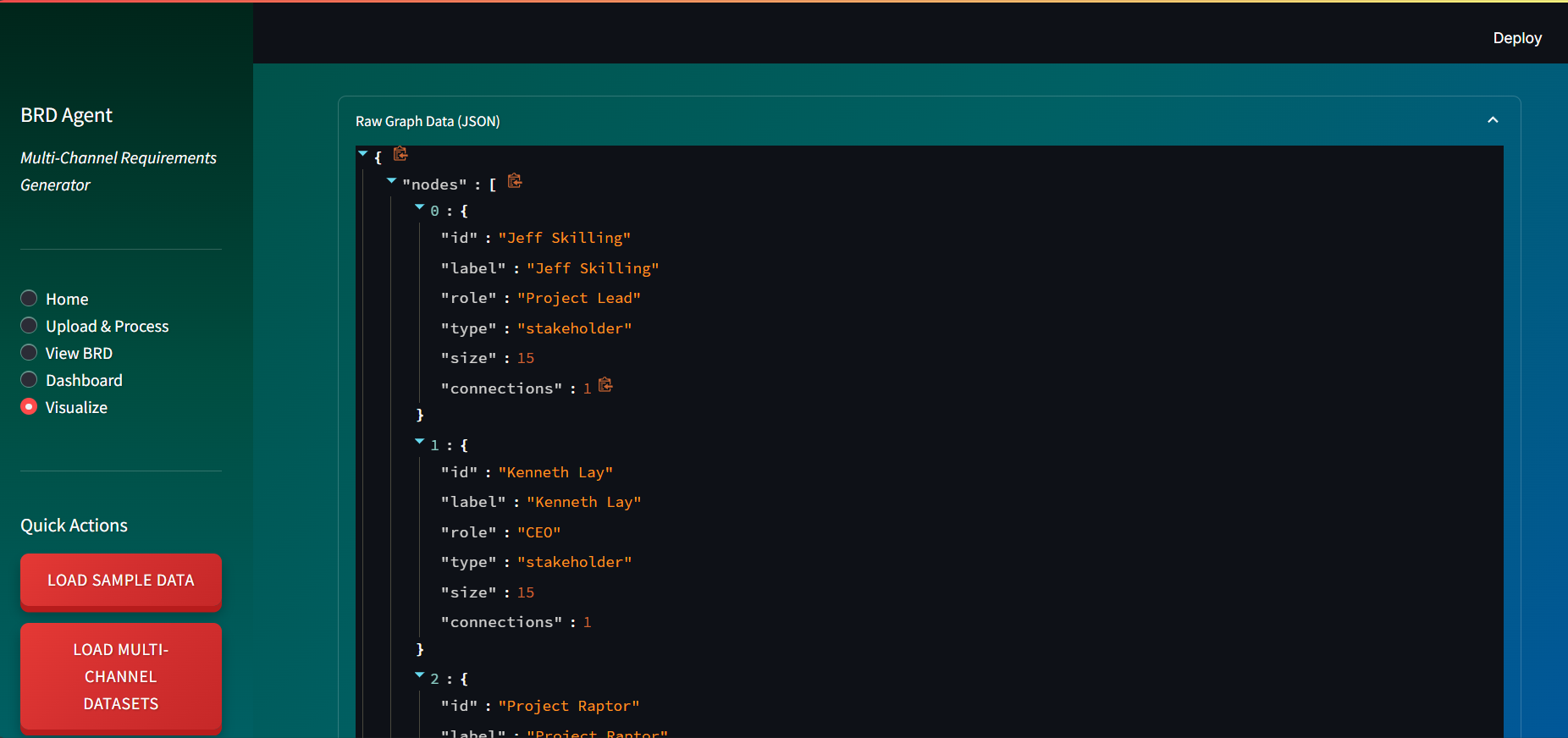Select the Home radio option
Image resolution: width=1568 pixels, height=738 pixels.
point(30,299)
